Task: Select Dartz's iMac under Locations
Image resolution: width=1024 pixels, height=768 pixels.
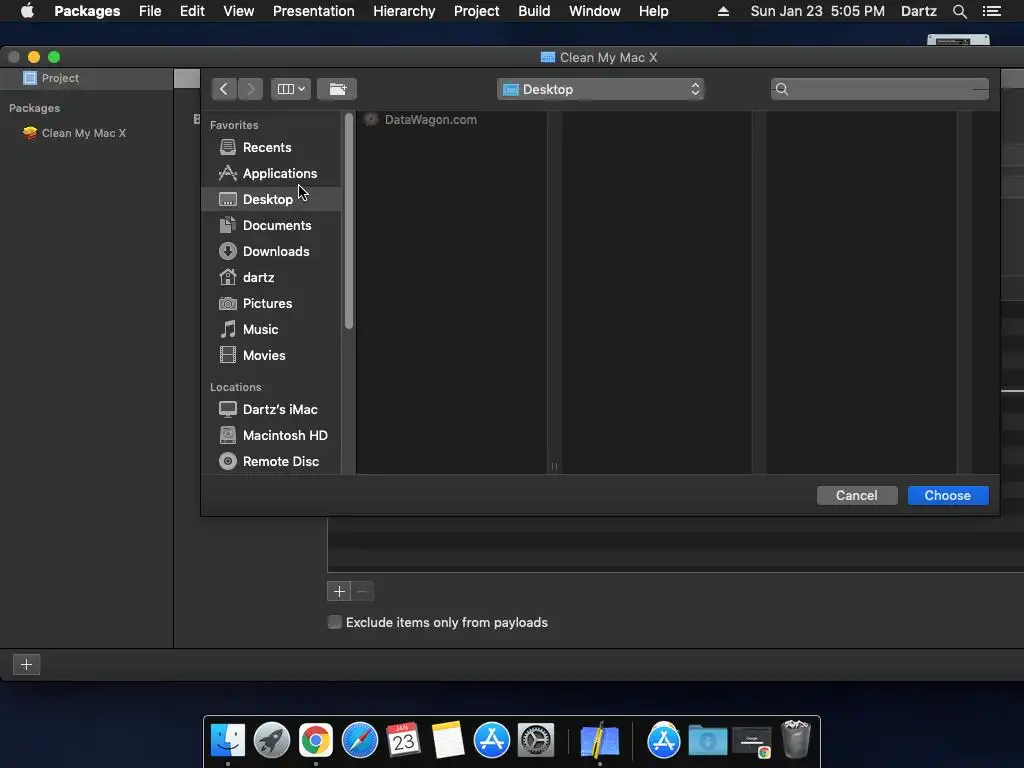Action: click(x=270, y=409)
